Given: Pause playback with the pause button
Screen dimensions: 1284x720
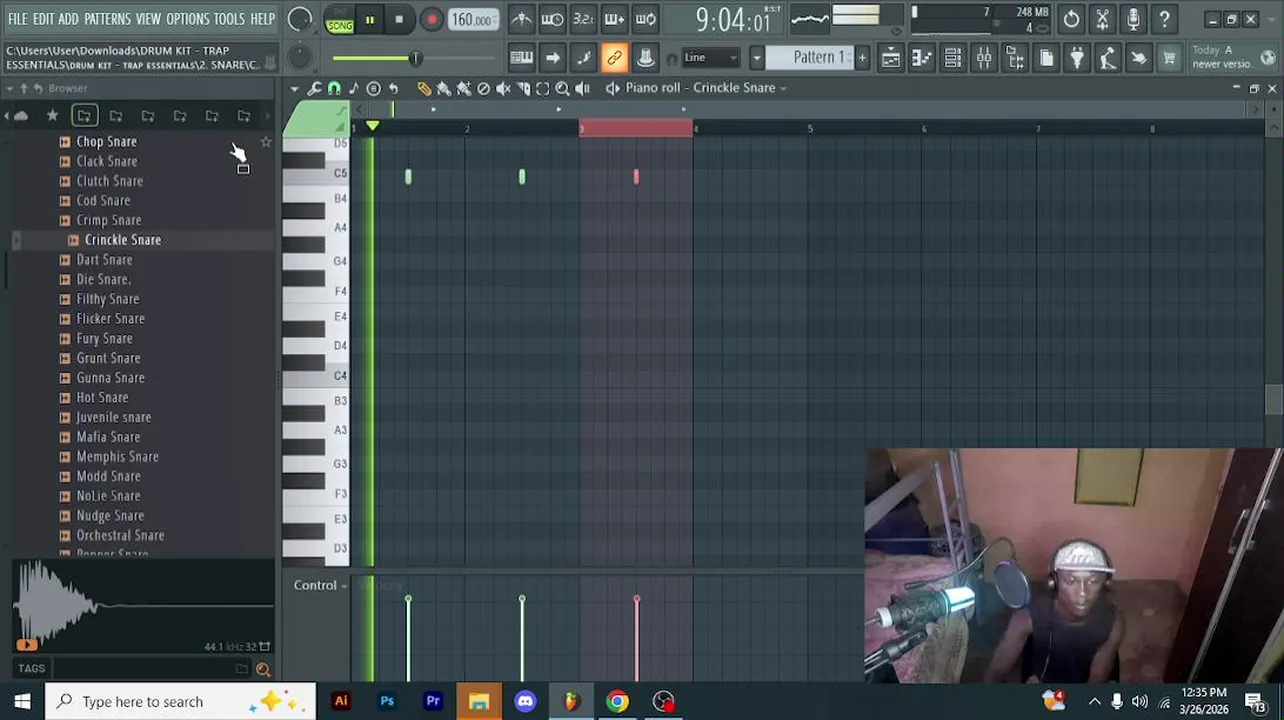Looking at the screenshot, I should [x=370, y=19].
